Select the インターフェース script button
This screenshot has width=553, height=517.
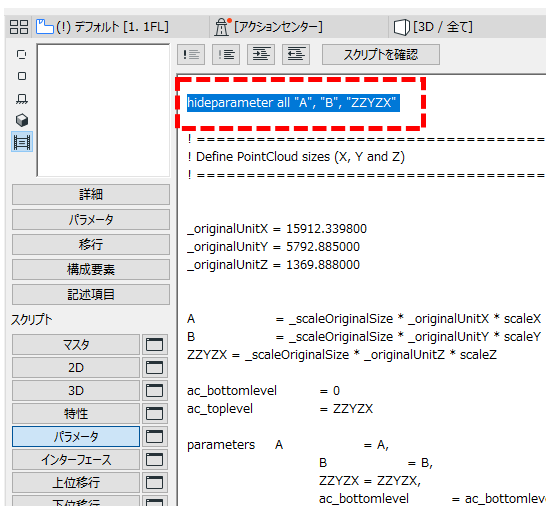pos(76,460)
